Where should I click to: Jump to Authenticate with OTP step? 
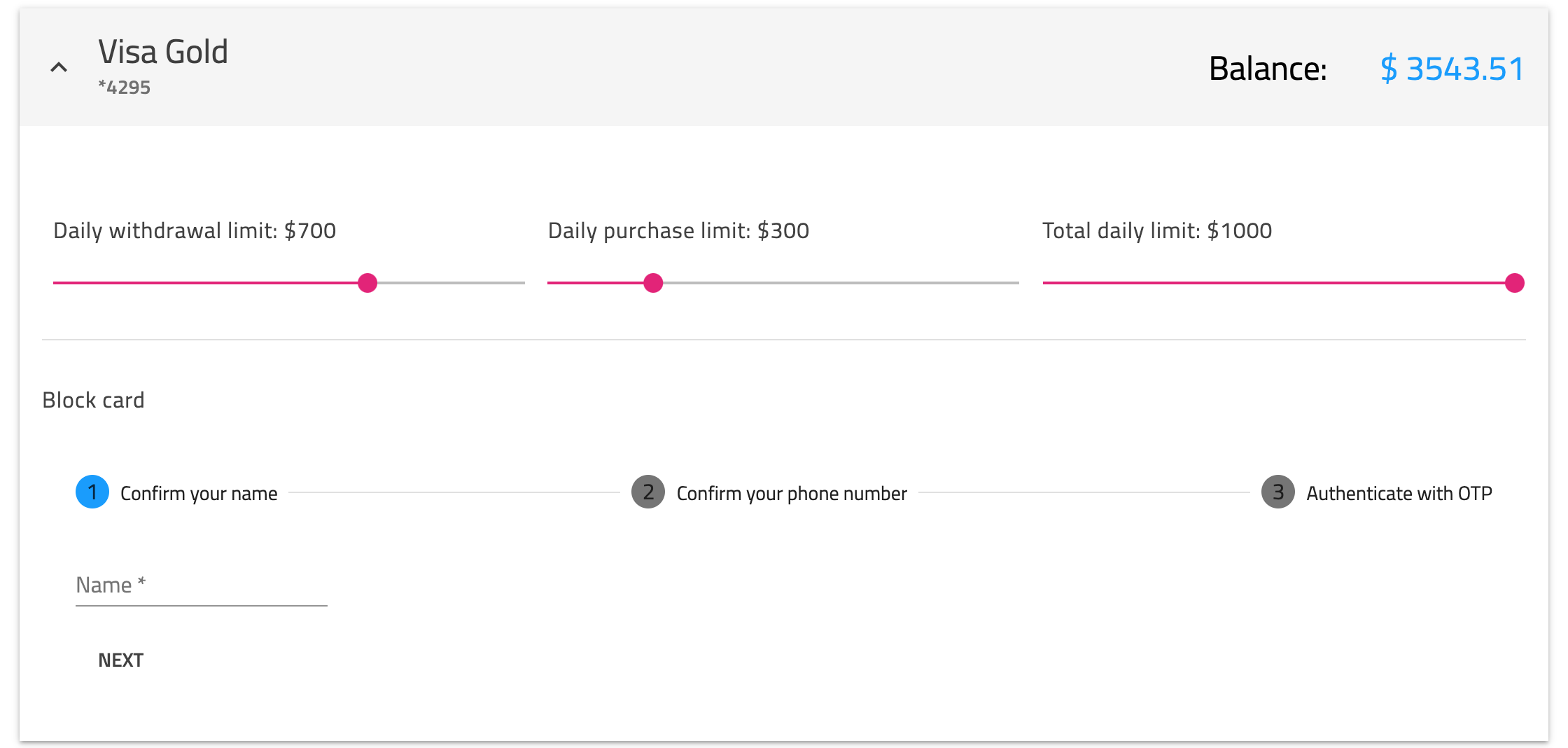[x=1399, y=494]
